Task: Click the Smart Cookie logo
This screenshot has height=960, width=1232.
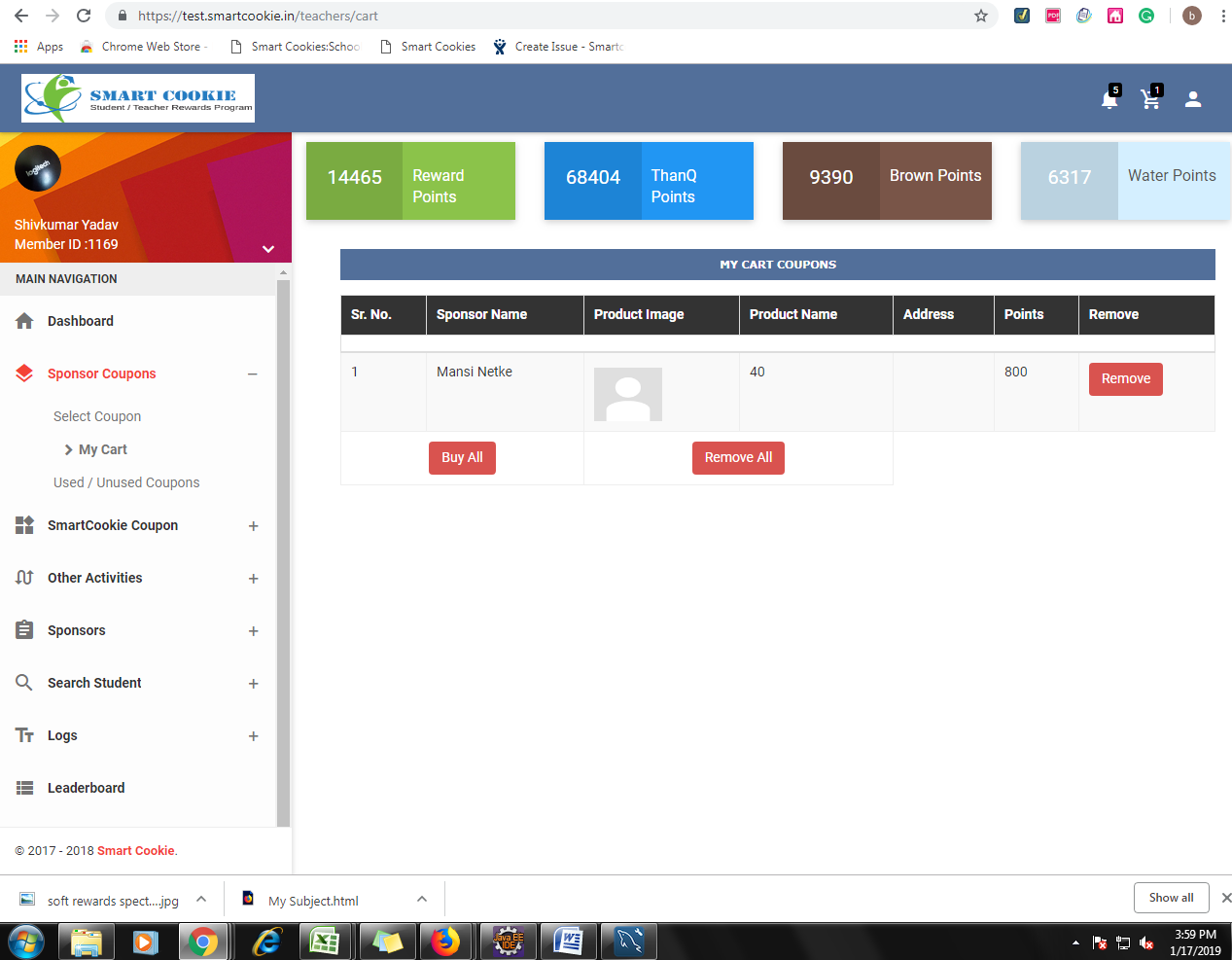Action: pos(138,98)
